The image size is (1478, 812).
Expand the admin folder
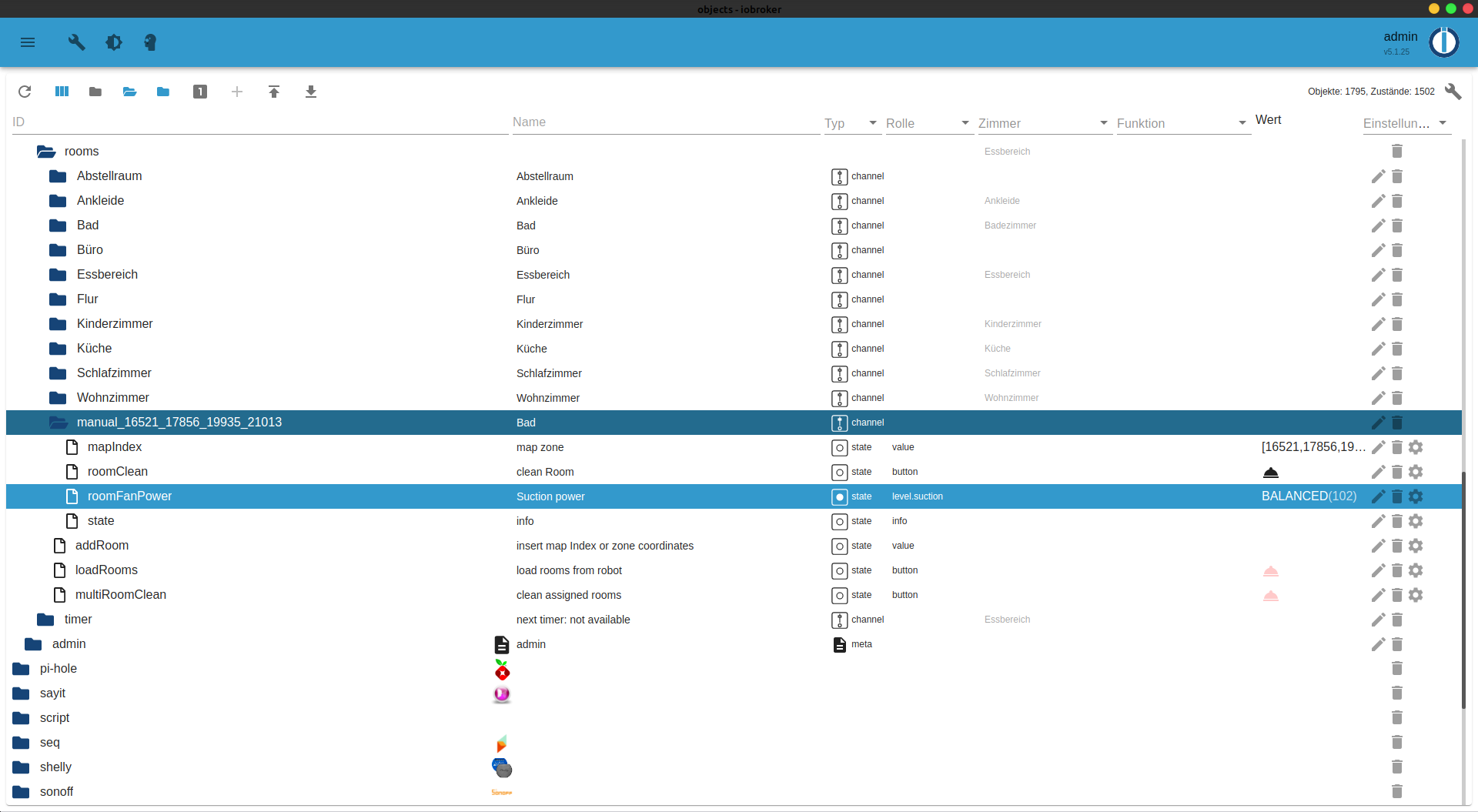(x=33, y=644)
